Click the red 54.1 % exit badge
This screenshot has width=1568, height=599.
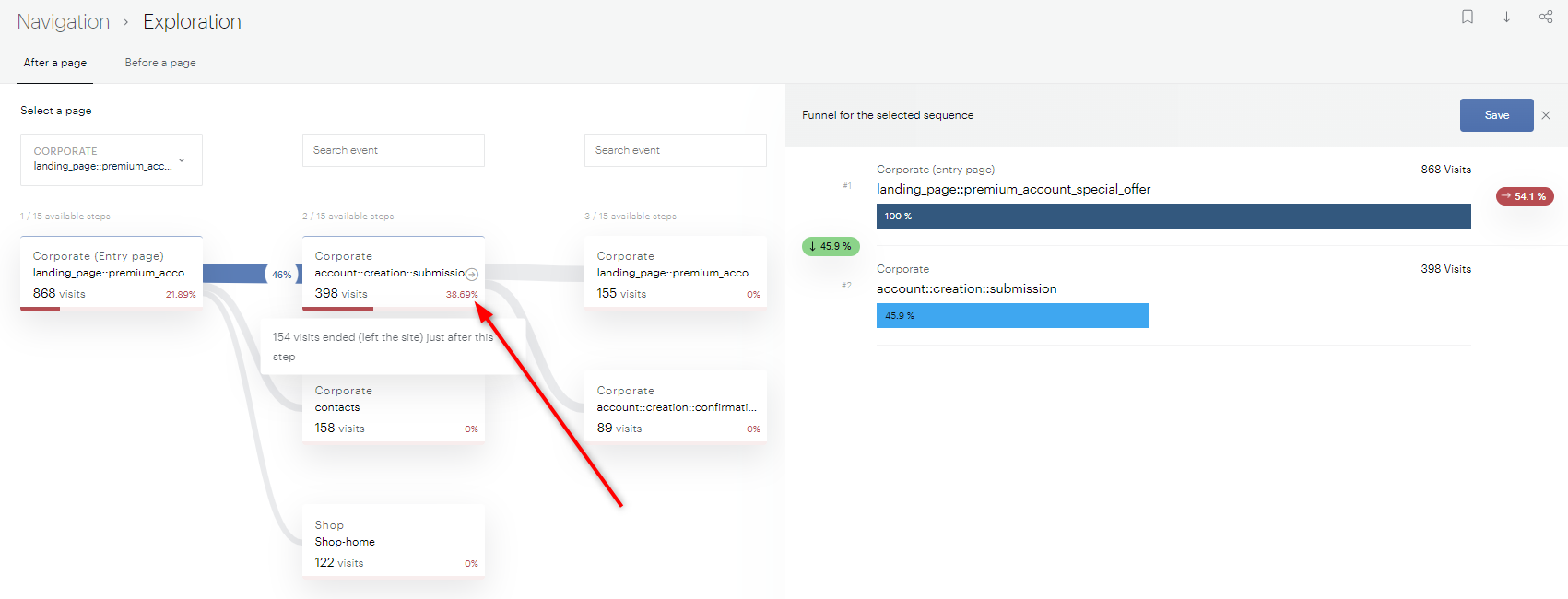pyautogui.click(x=1525, y=196)
